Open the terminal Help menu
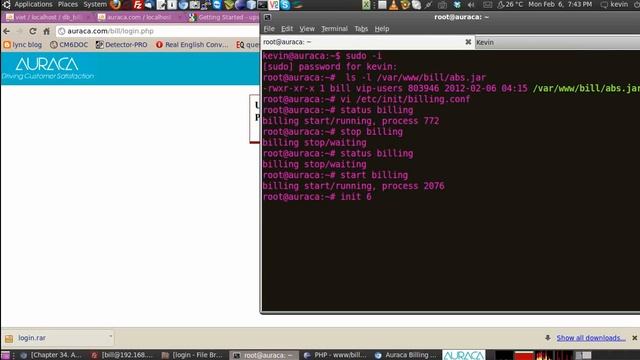 pos(382,29)
